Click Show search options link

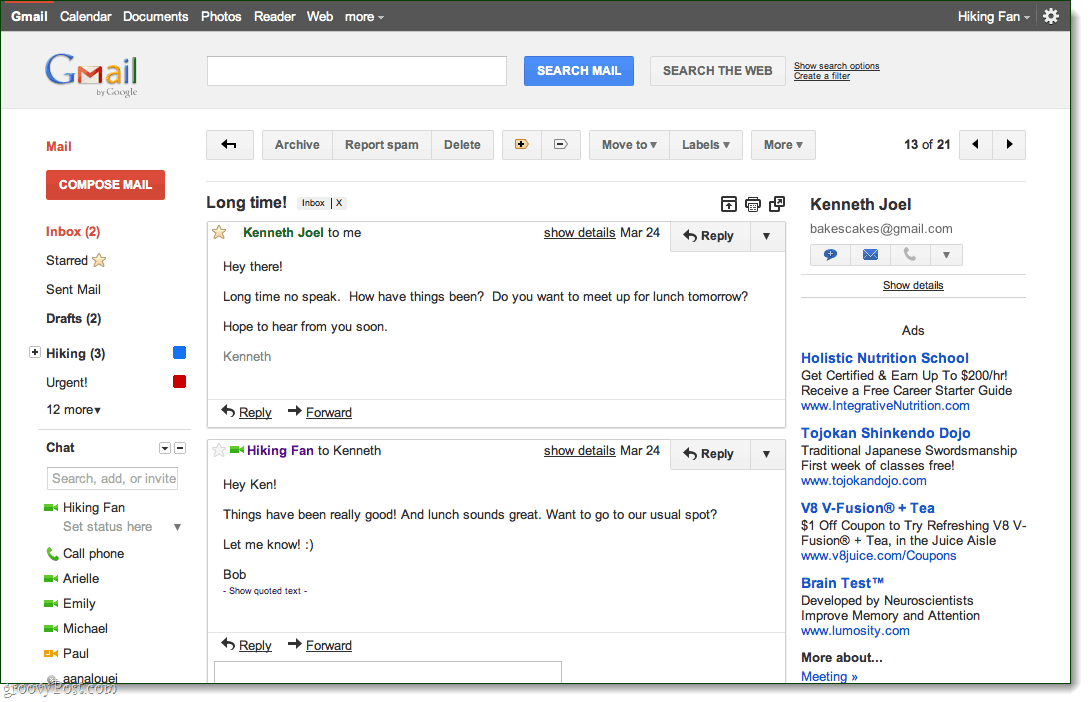click(x=837, y=66)
